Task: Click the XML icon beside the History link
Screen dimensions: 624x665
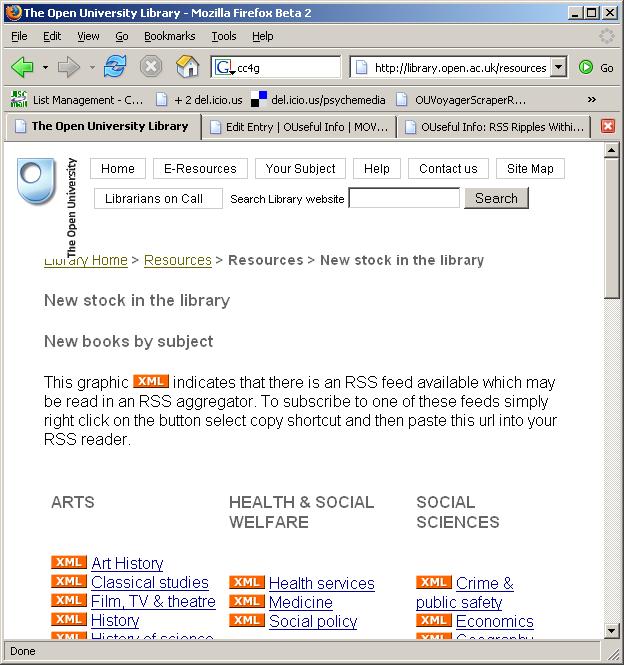Action: click(69, 619)
